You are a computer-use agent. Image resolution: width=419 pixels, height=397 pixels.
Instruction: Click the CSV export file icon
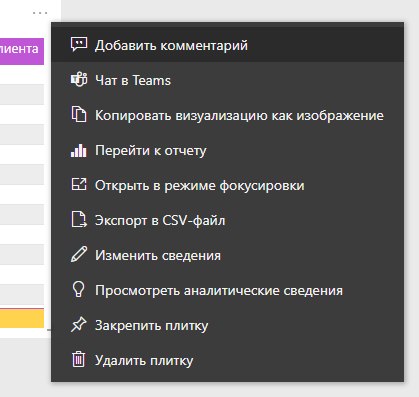[79, 219]
